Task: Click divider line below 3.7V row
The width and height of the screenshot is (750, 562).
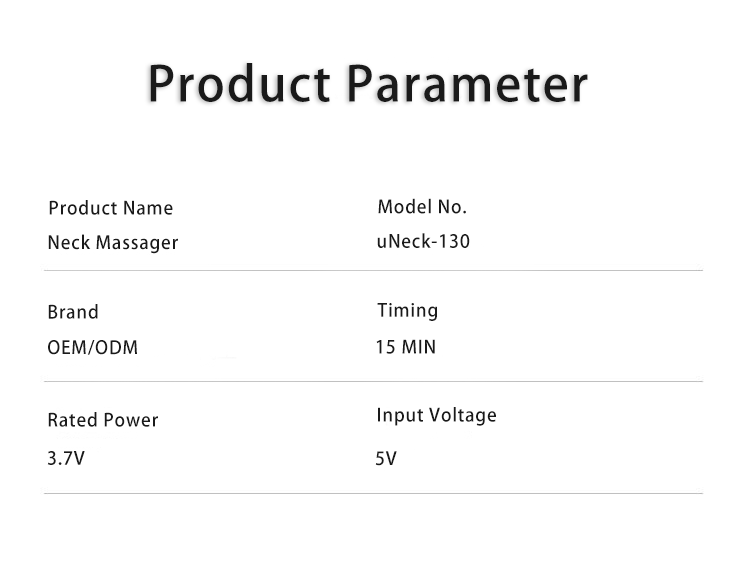Action: (373, 493)
